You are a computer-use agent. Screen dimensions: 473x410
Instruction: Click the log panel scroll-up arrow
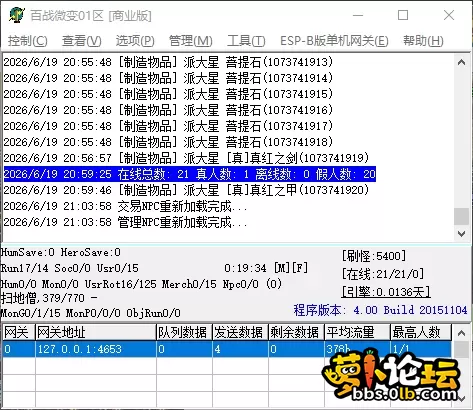[x=461, y=62]
